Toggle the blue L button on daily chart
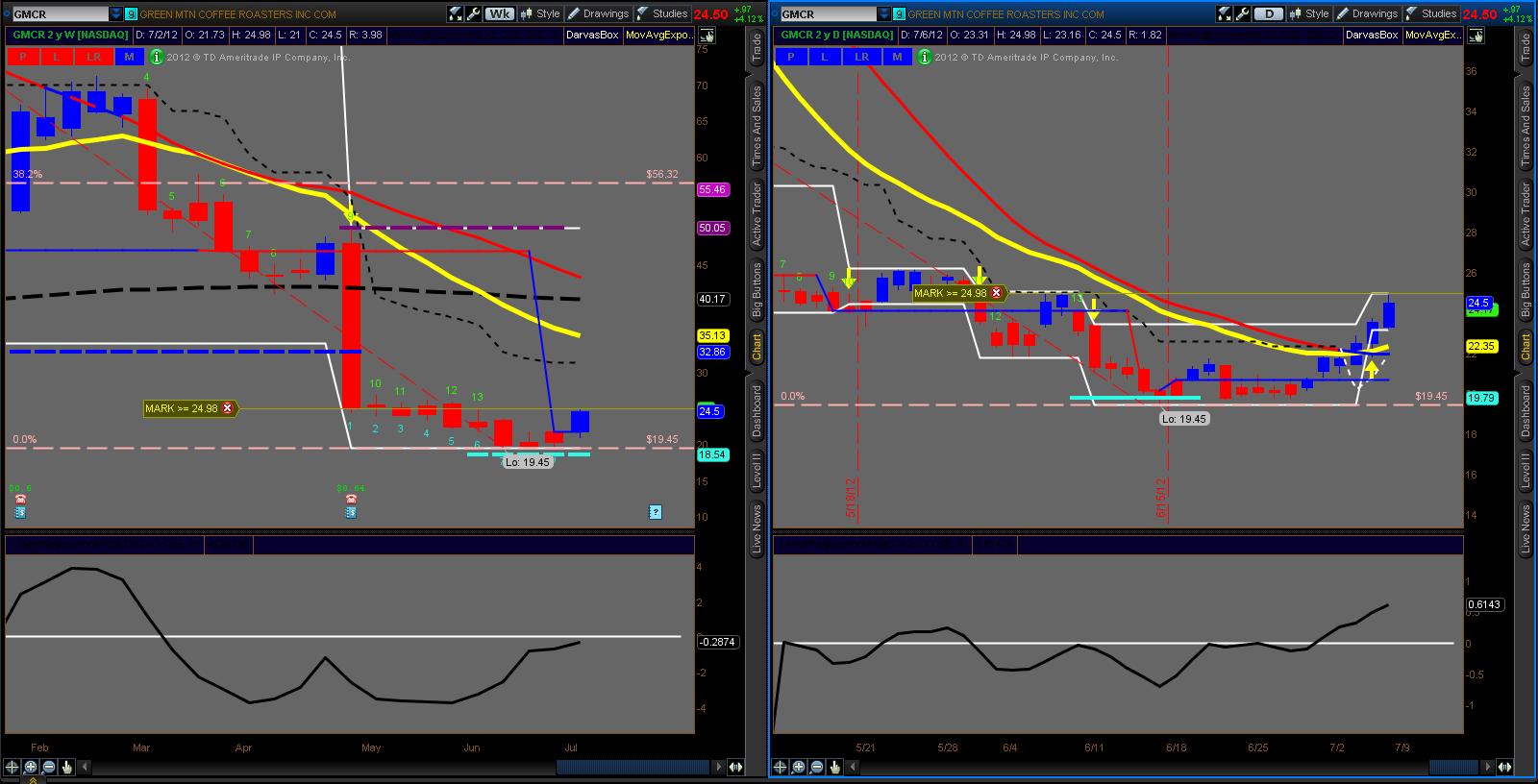Image resolution: width=1538 pixels, height=784 pixels. 825,57
